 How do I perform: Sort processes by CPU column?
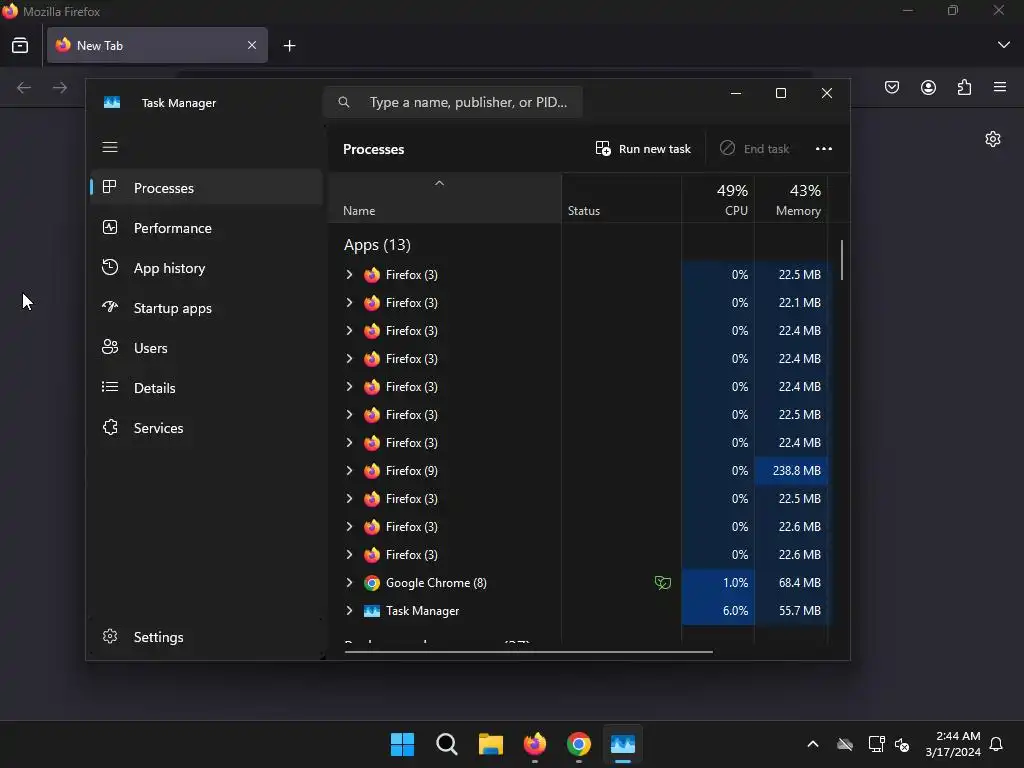coord(718,199)
